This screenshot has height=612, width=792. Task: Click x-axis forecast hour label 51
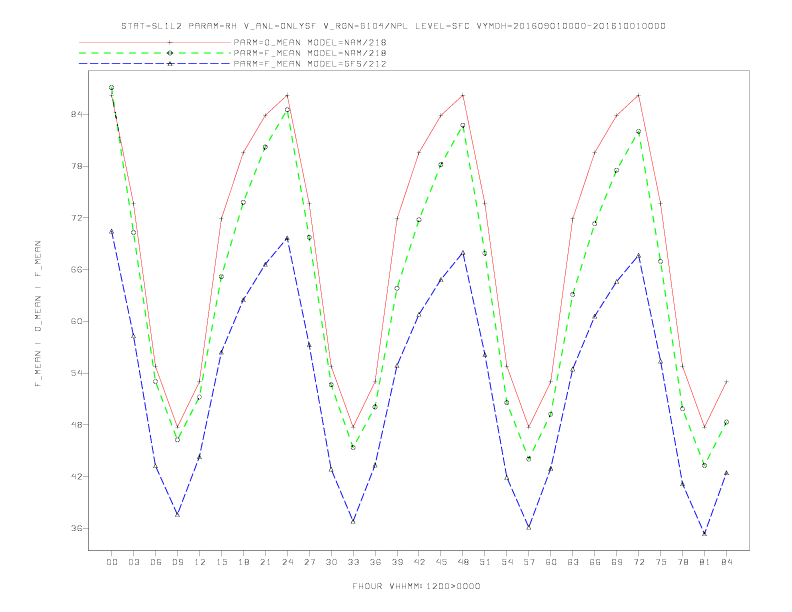[x=485, y=562]
